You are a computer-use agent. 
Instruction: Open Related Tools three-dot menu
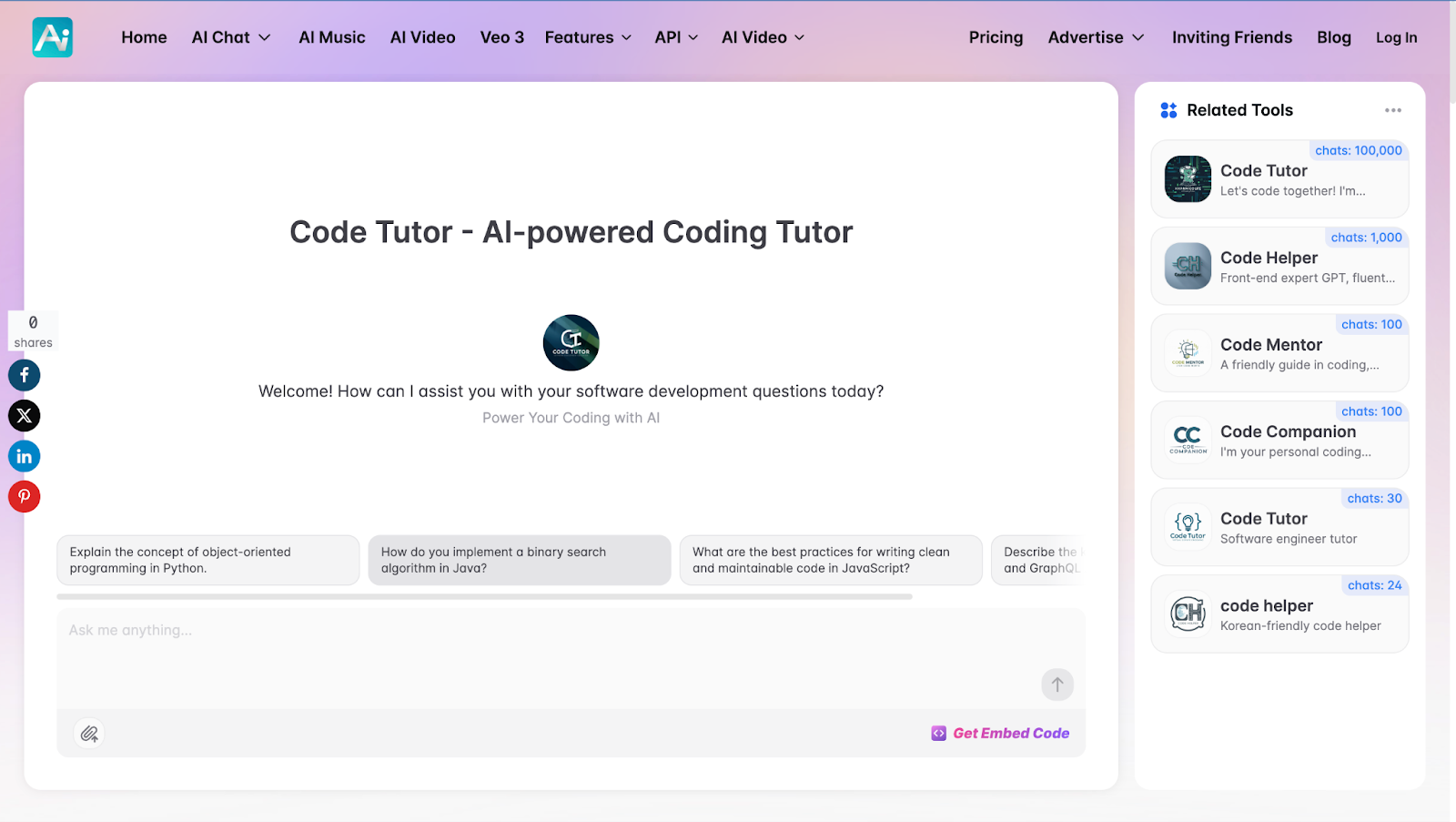click(x=1393, y=110)
